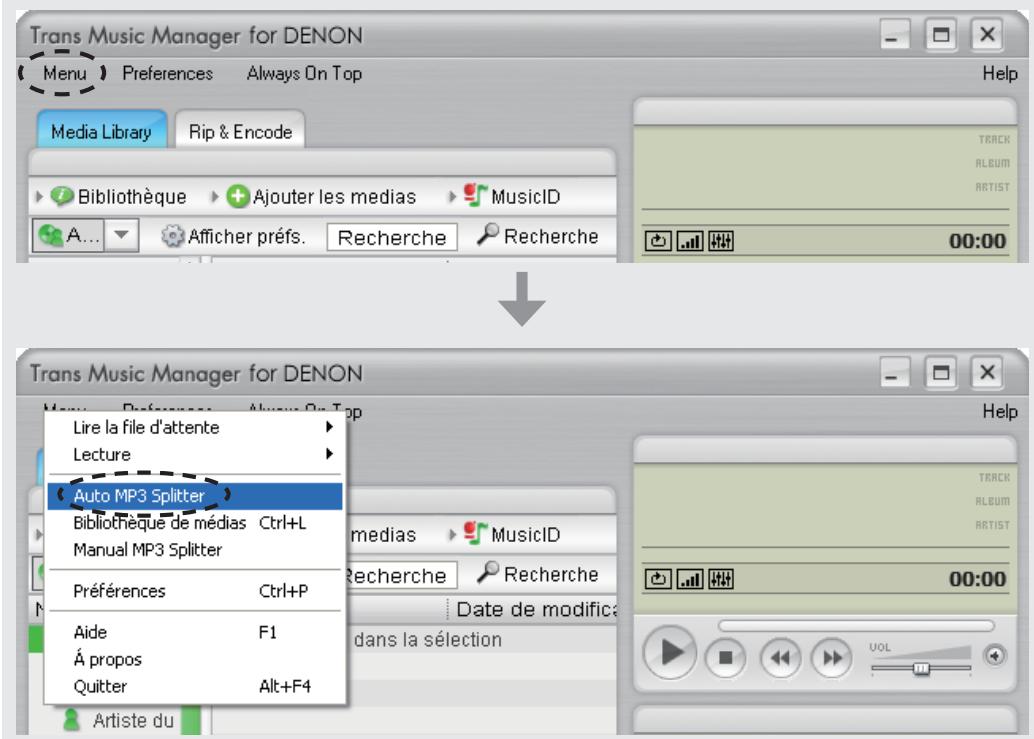Viewport: 1034px width, 739px height.
Task: Click the playback progress bar
Action: click(x=856, y=625)
